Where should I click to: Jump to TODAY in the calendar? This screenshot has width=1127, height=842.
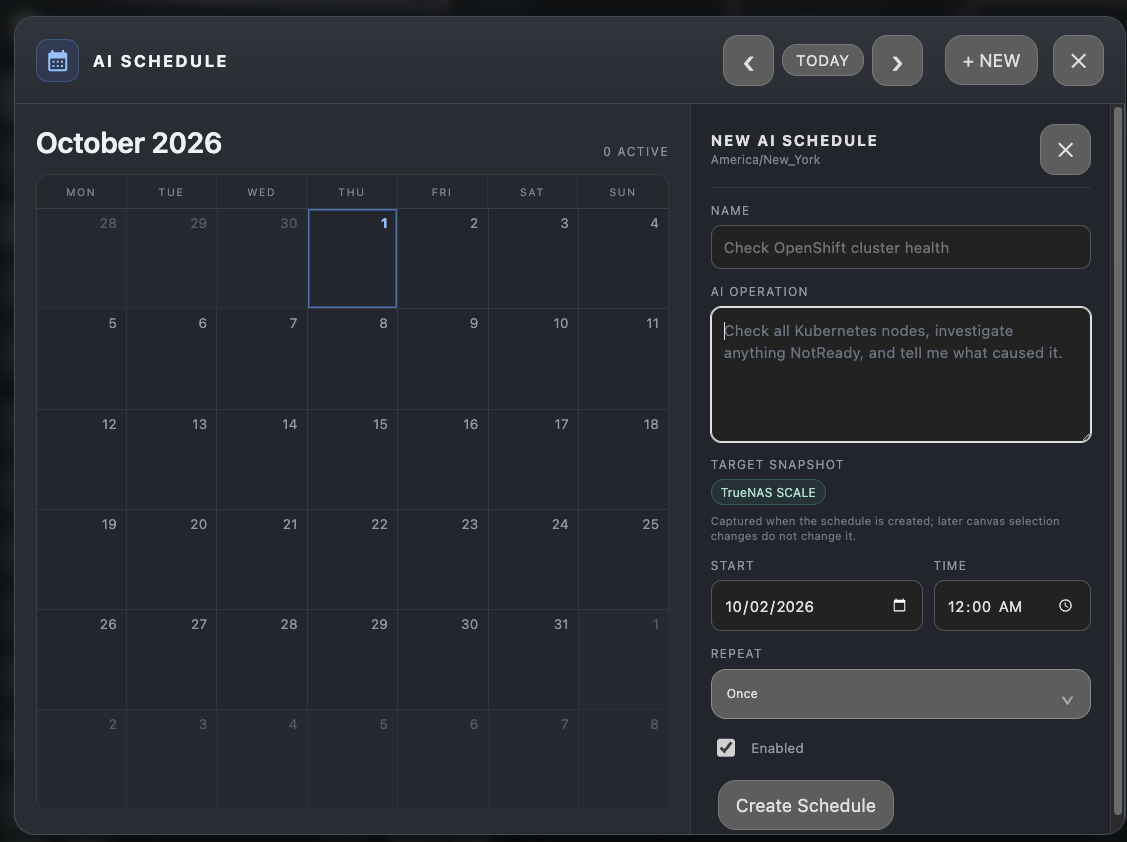click(x=822, y=60)
